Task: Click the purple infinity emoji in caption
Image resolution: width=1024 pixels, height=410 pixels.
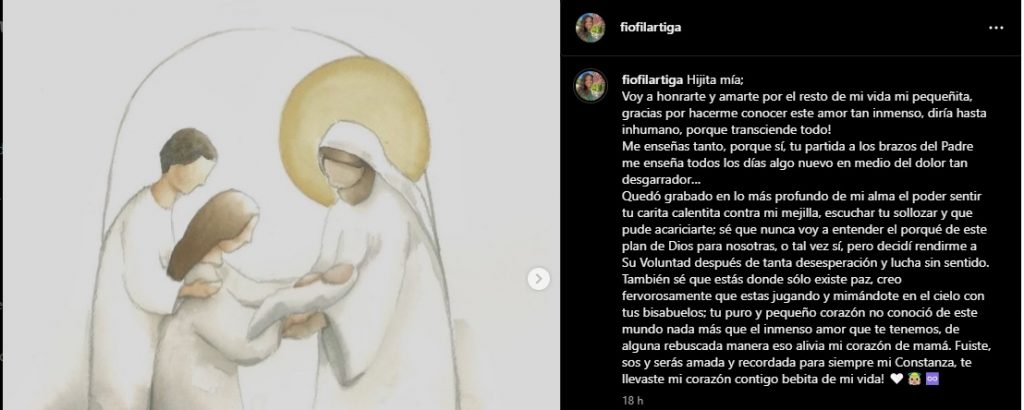Action: tap(933, 379)
